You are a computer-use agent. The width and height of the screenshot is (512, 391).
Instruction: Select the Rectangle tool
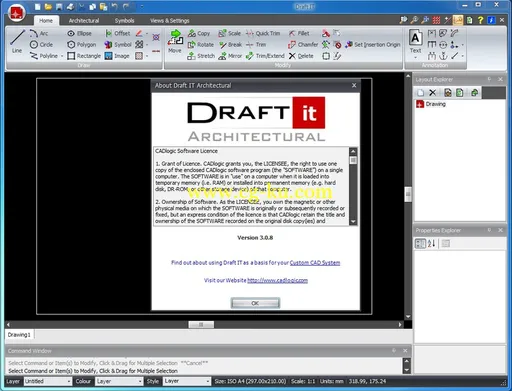(84, 56)
